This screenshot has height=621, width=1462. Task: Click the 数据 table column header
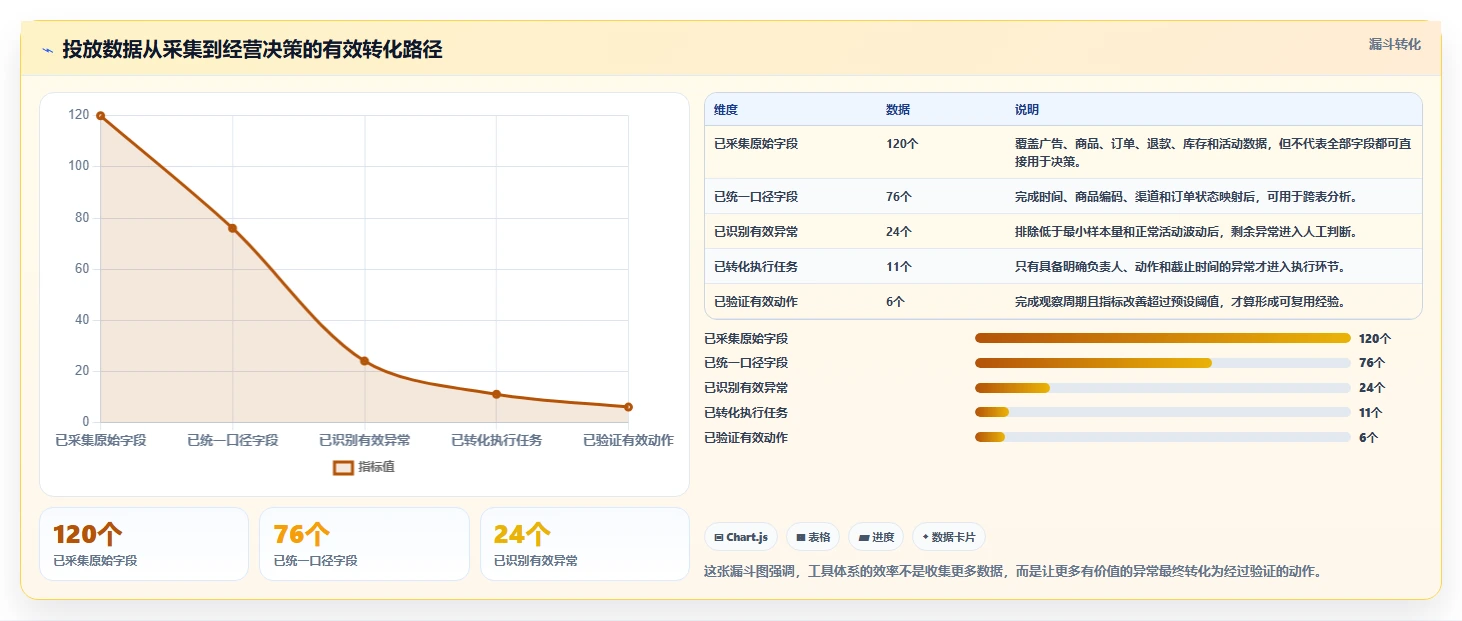click(x=898, y=110)
